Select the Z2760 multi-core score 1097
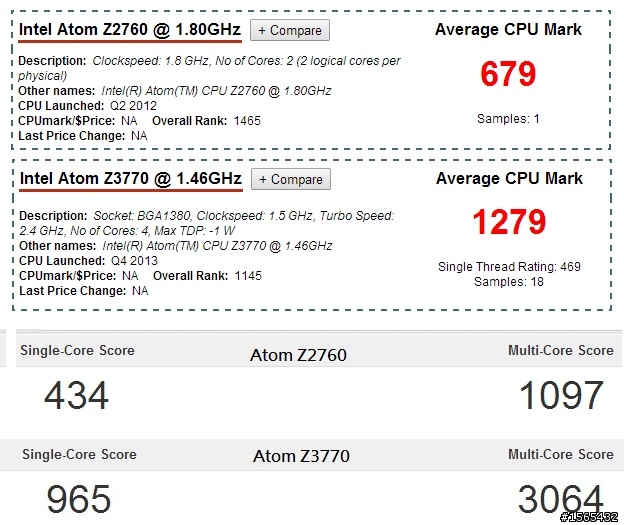624x525 pixels. pyautogui.click(x=562, y=395)
